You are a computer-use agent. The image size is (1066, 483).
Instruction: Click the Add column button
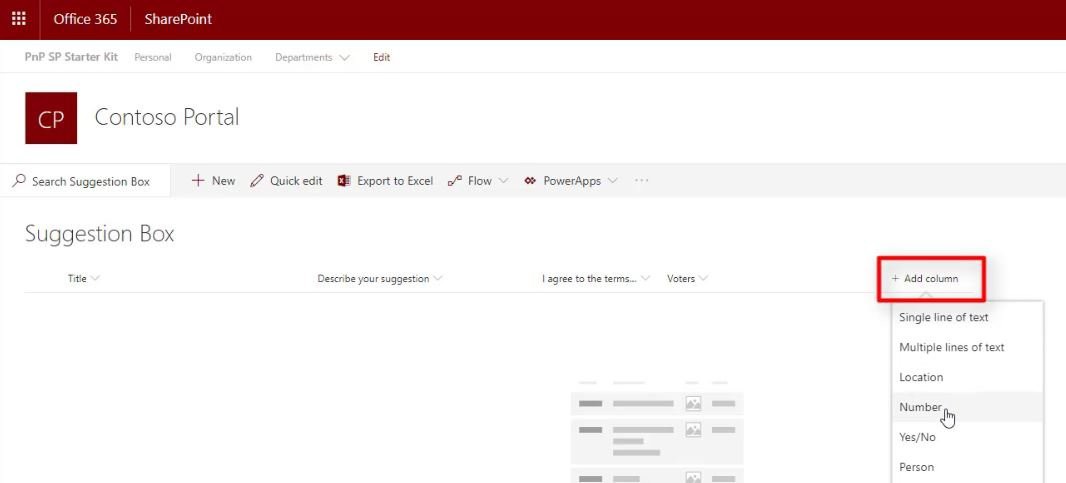coord(925,278)
